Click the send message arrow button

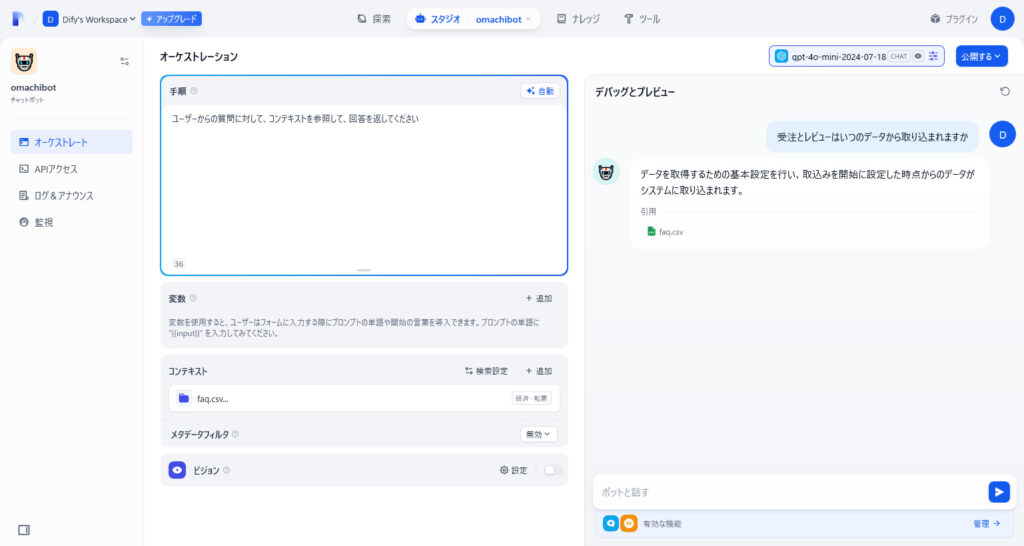[x=998, y=492]
